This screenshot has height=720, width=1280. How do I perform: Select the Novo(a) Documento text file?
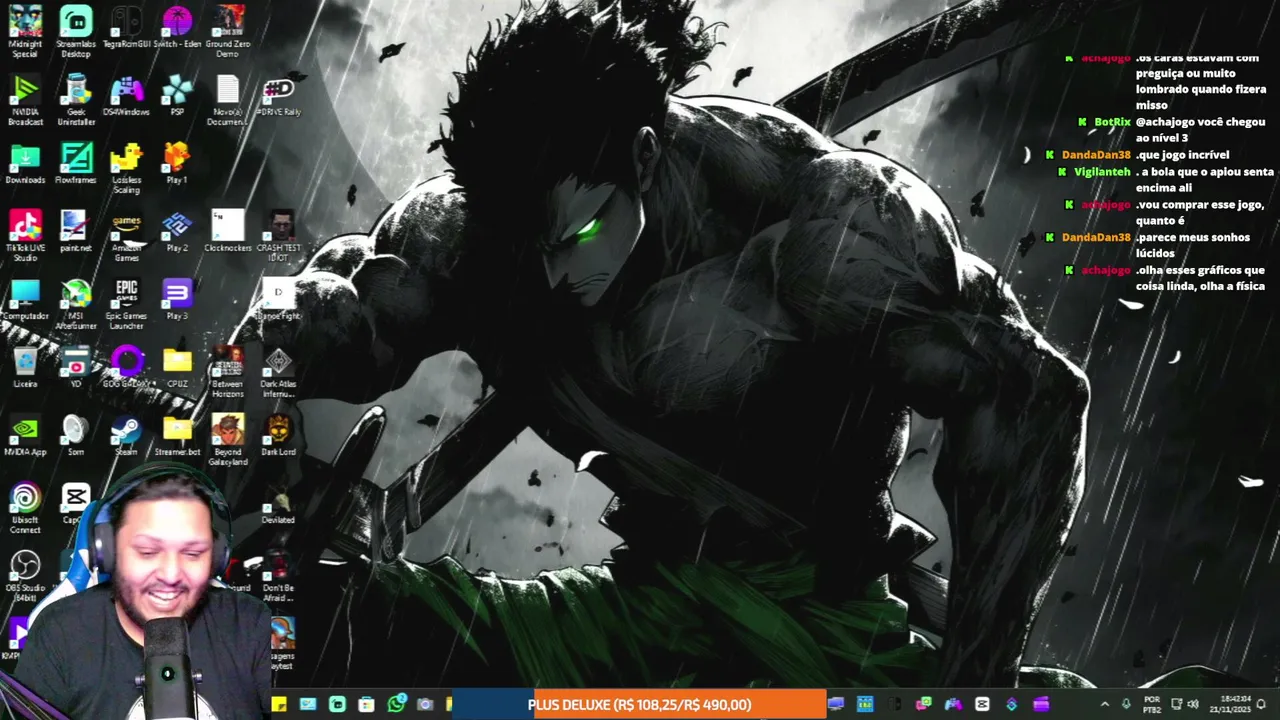tap(228, 99)
